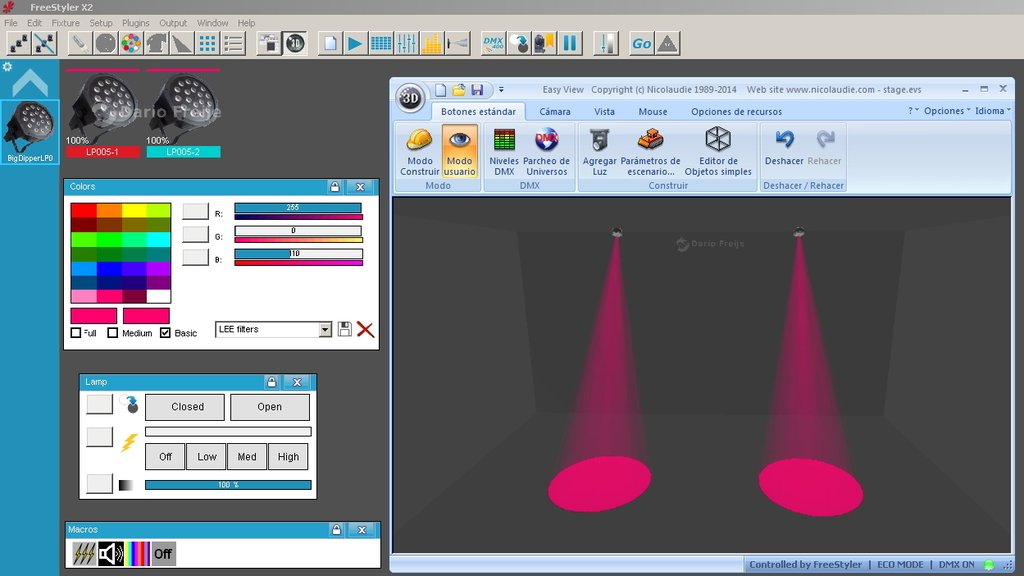Image resolution: width=1024 pixels, height=576 pixels.
Task: Open the color wheel panel toolbar icon
Action: tap(131, 44)
